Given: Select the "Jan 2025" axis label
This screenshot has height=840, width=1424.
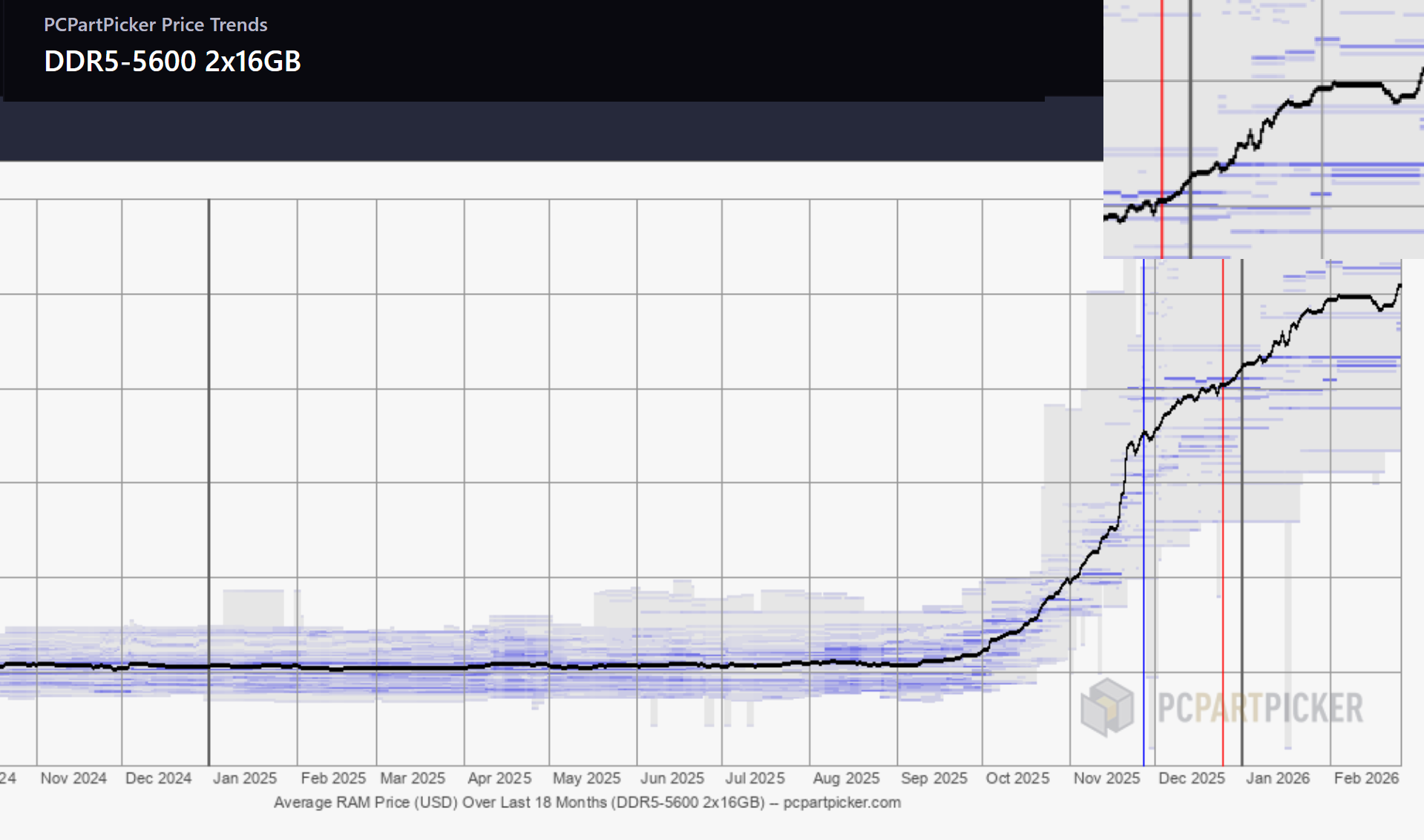Looking at the screenshot, I should click(245, 778).
